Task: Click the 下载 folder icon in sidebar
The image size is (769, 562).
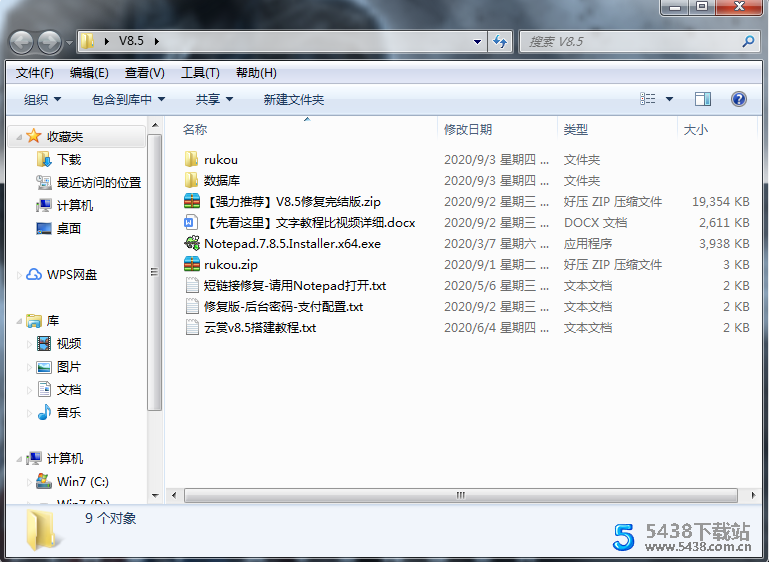Action: point(44,159)
